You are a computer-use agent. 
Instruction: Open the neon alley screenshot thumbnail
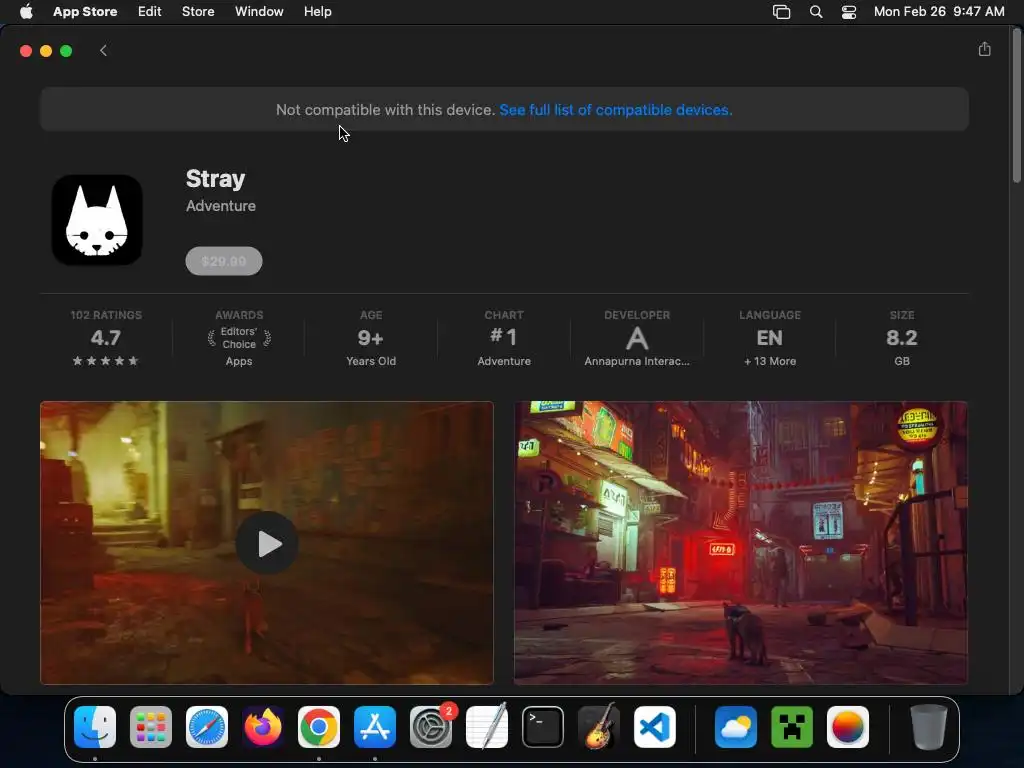[741, 543]
